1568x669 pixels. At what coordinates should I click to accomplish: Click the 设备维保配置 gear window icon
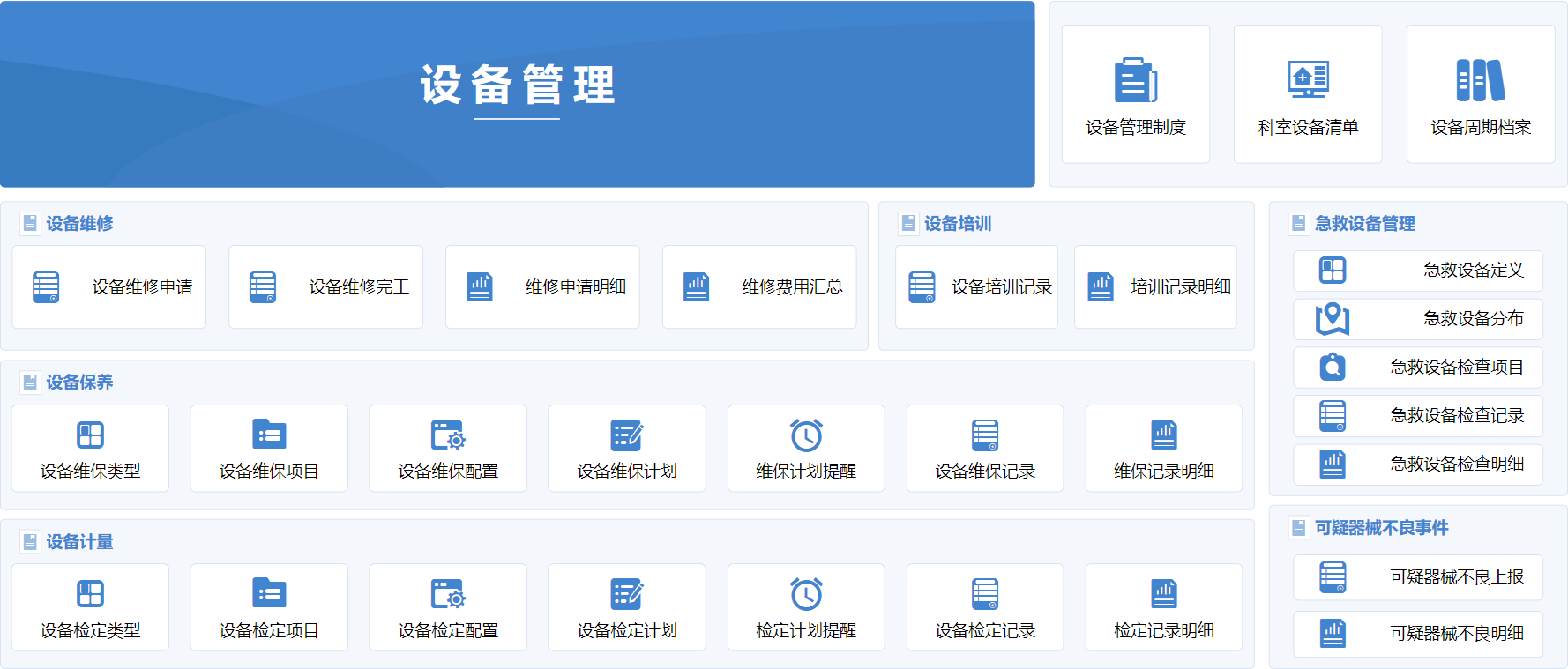point(448,435)
